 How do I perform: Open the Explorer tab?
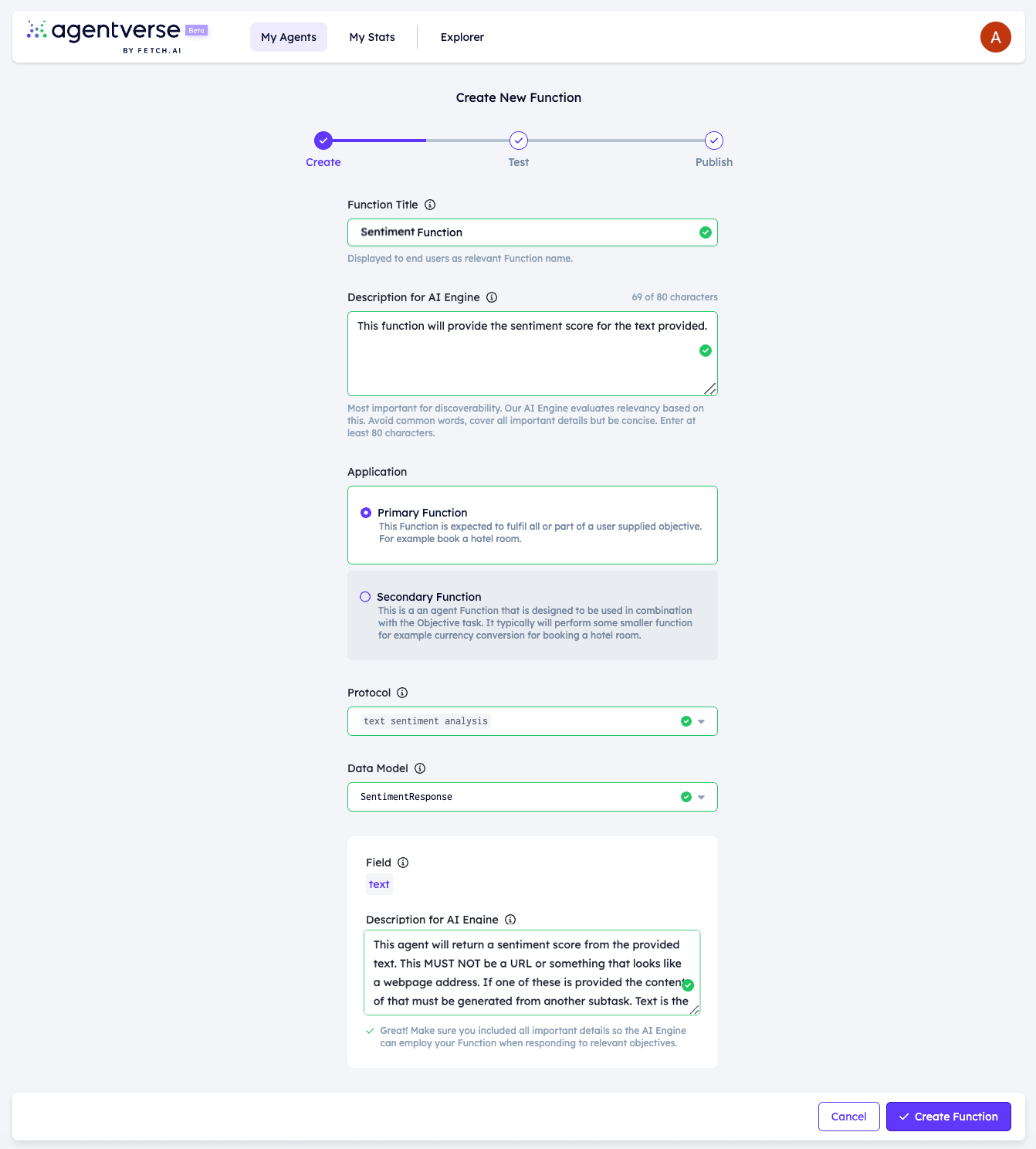point(462,37)
